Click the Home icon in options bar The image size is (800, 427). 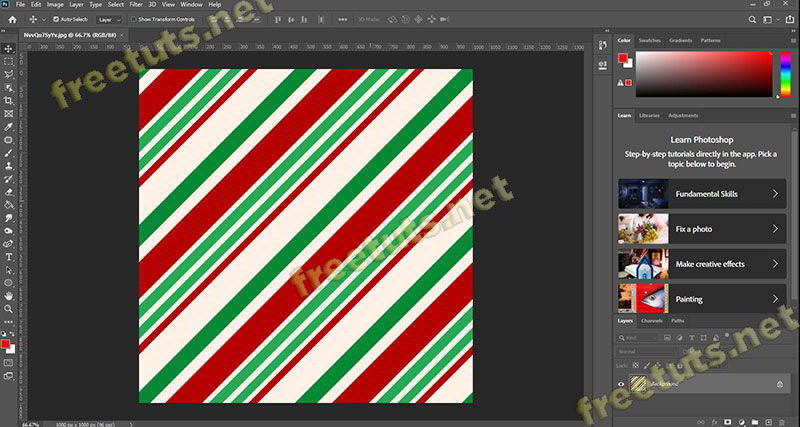pyautogui.click(x=12, y=19)
